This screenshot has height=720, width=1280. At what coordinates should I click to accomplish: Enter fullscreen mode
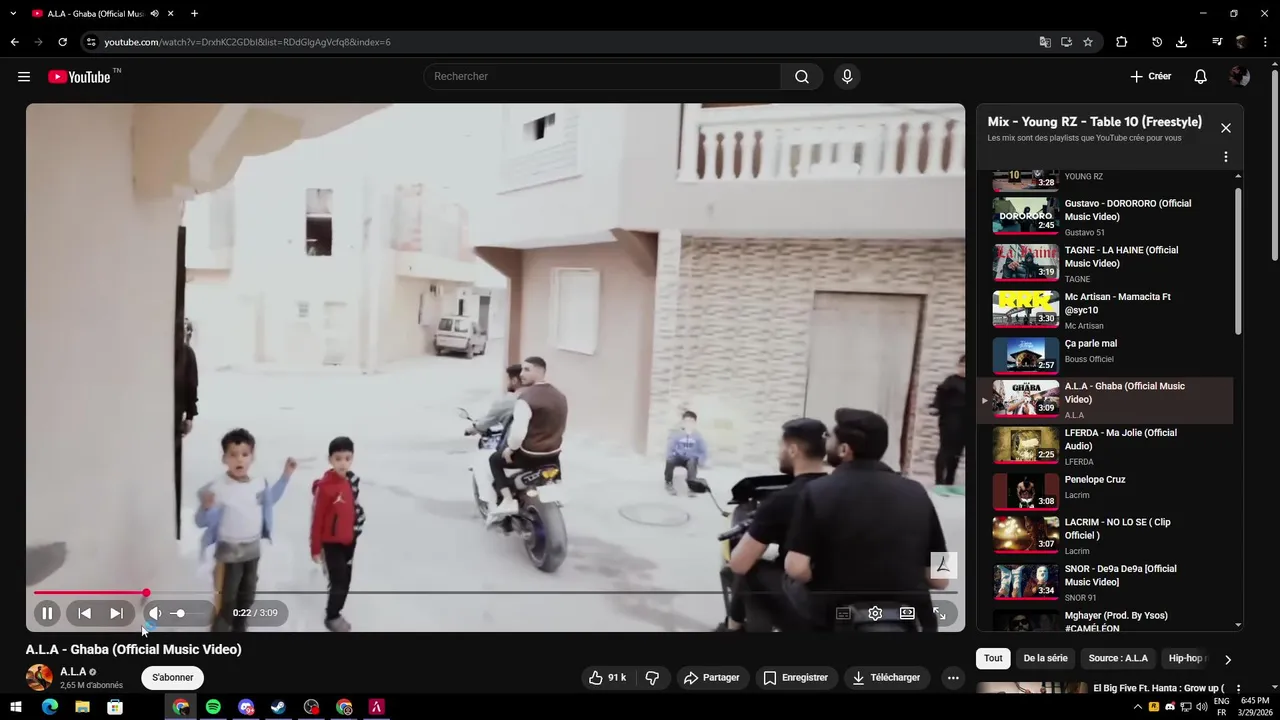939,613
